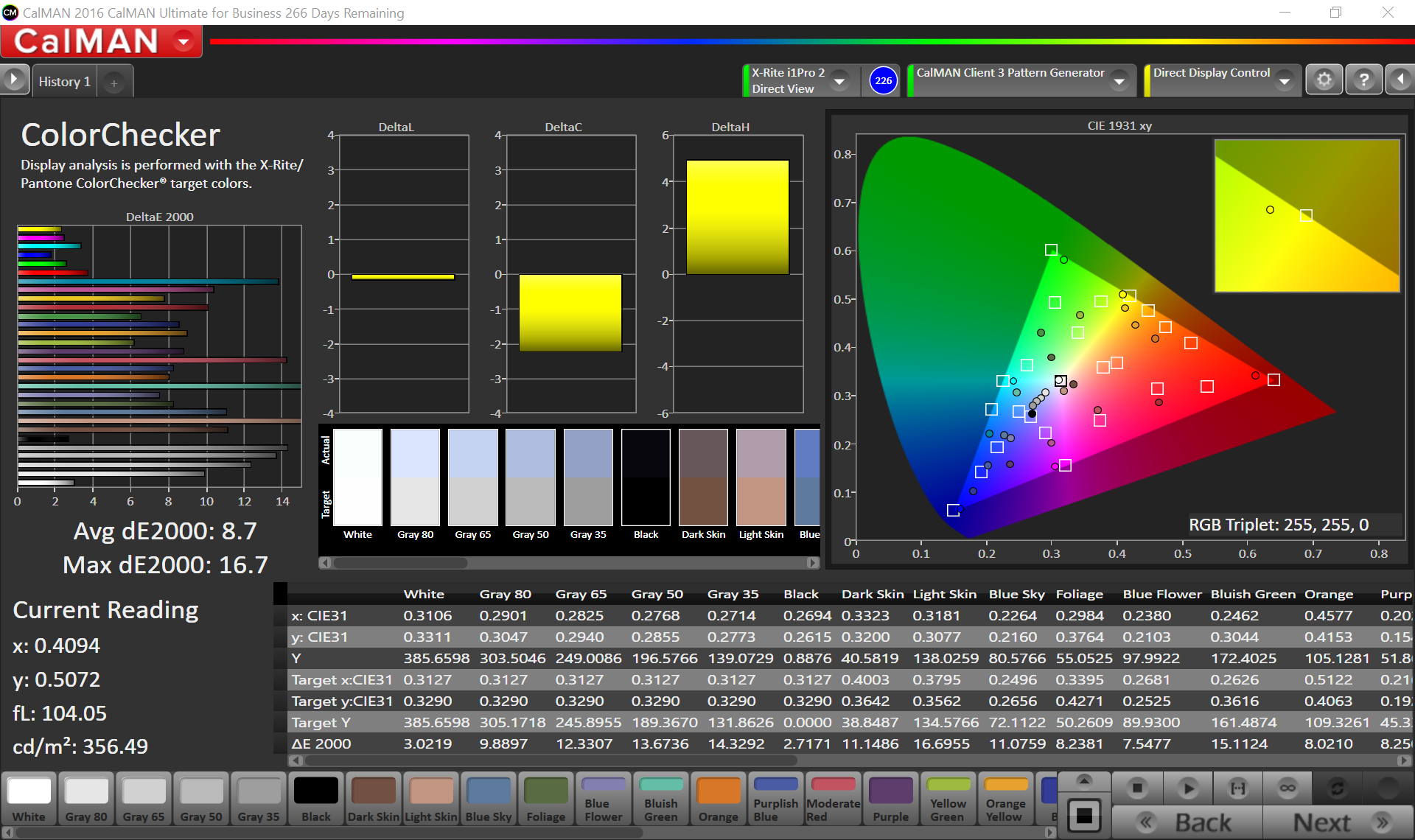Click the swatch comparison horizontal scrollbar

[400, 563]
